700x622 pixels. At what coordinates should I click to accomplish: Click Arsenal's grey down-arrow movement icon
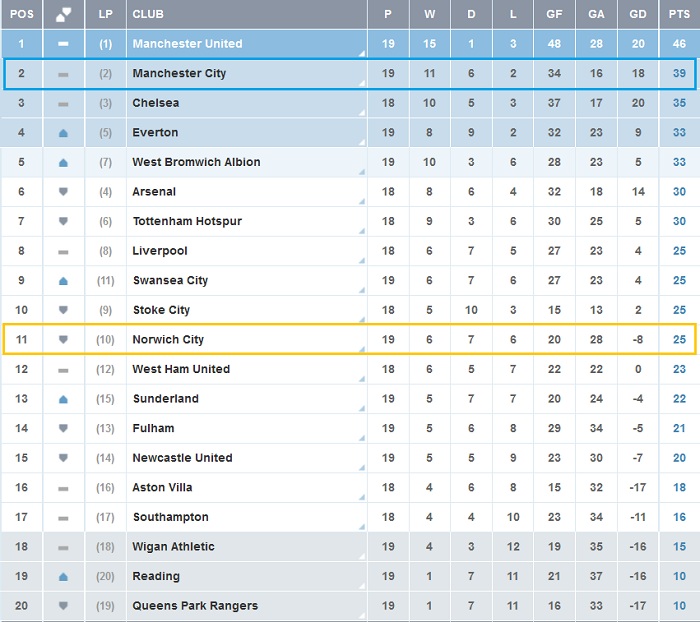tap(63, 192)
